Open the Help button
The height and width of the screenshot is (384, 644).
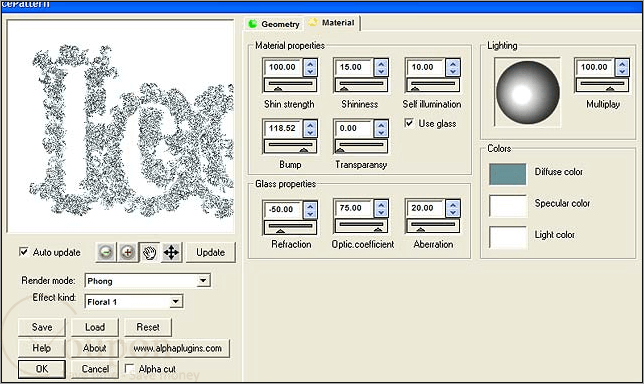[x=42, y=348]
